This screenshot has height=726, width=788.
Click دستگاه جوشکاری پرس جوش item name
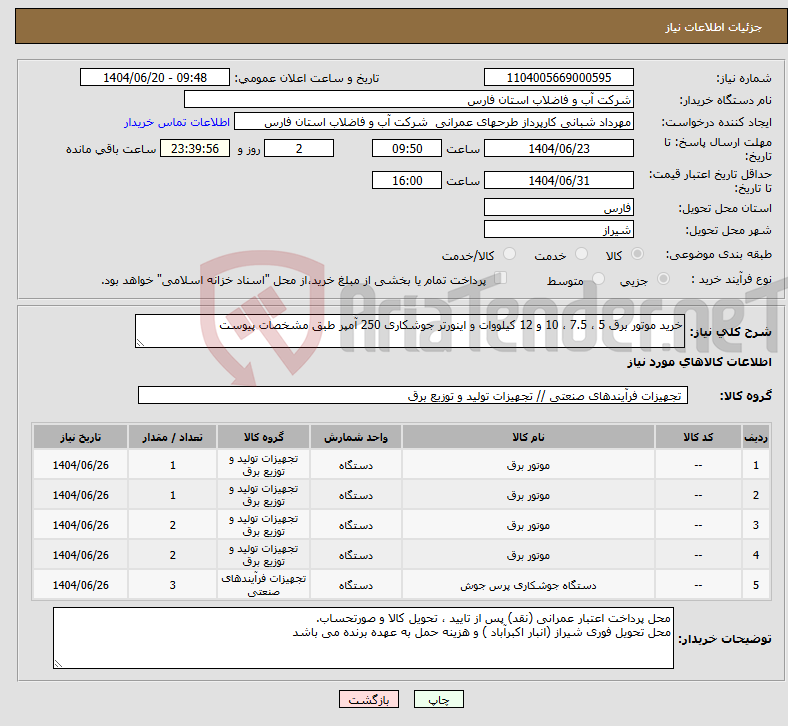(528, 585)
